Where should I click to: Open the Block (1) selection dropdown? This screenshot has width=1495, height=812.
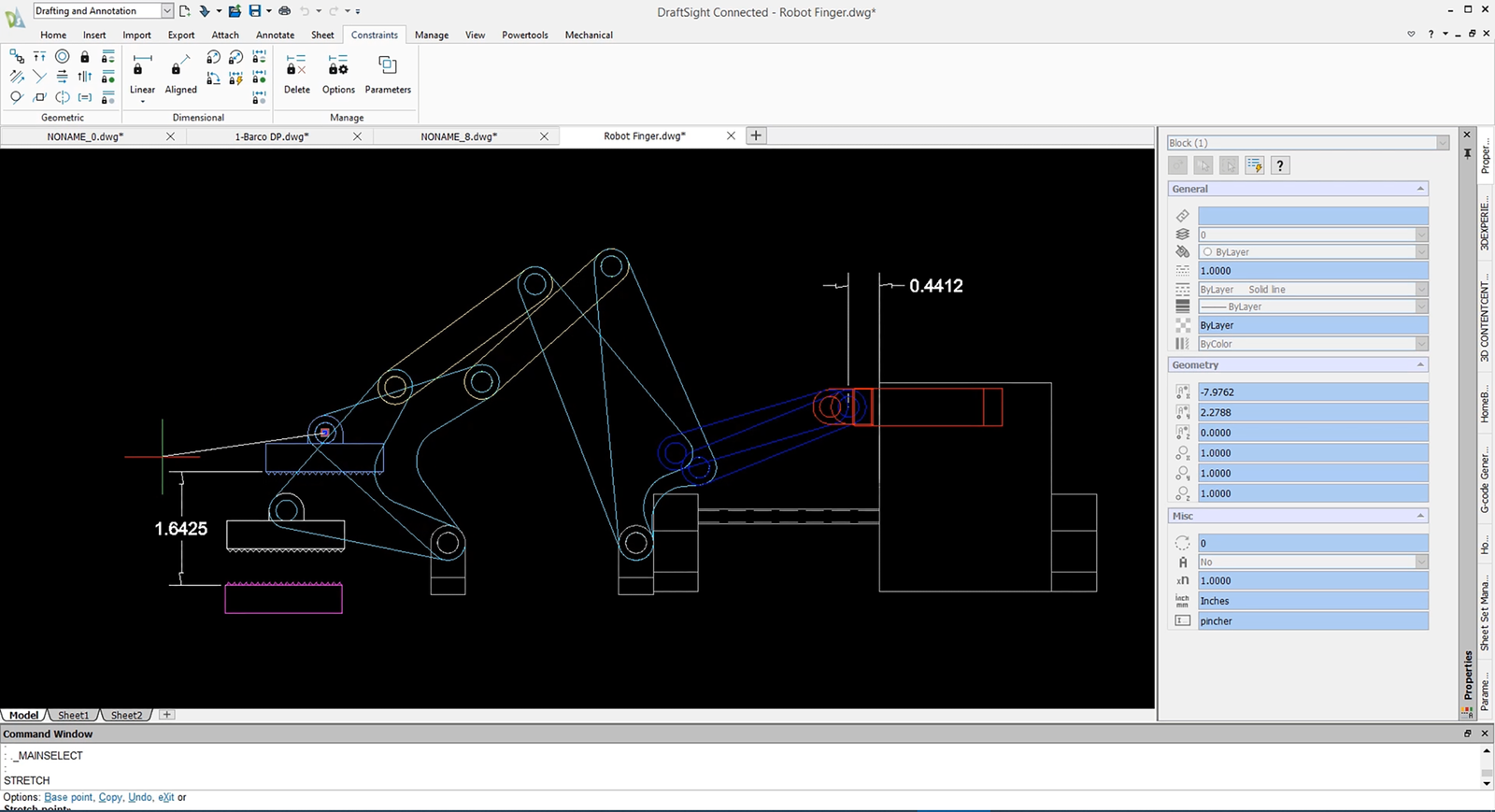(x=1443, y=143)
